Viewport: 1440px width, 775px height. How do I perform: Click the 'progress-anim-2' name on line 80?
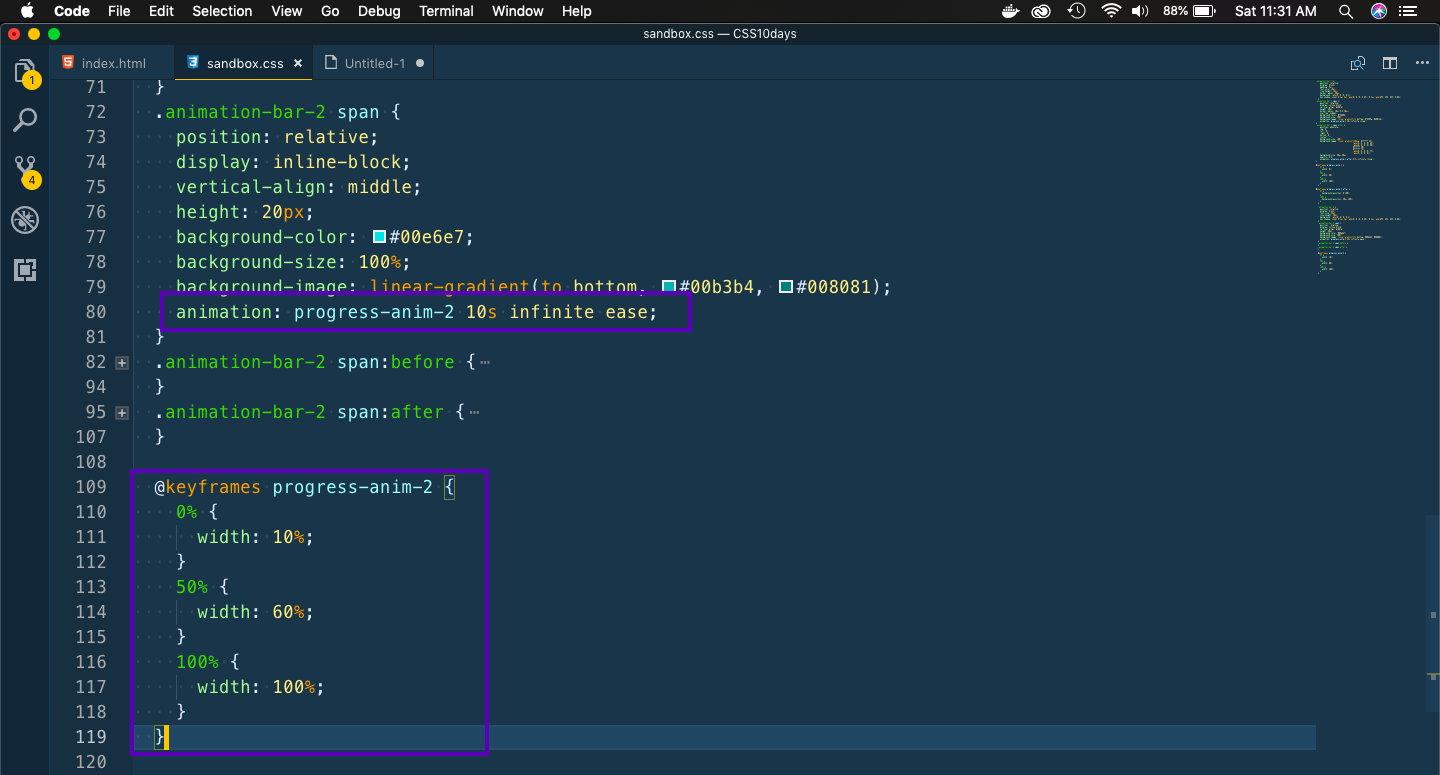(374, 312)
